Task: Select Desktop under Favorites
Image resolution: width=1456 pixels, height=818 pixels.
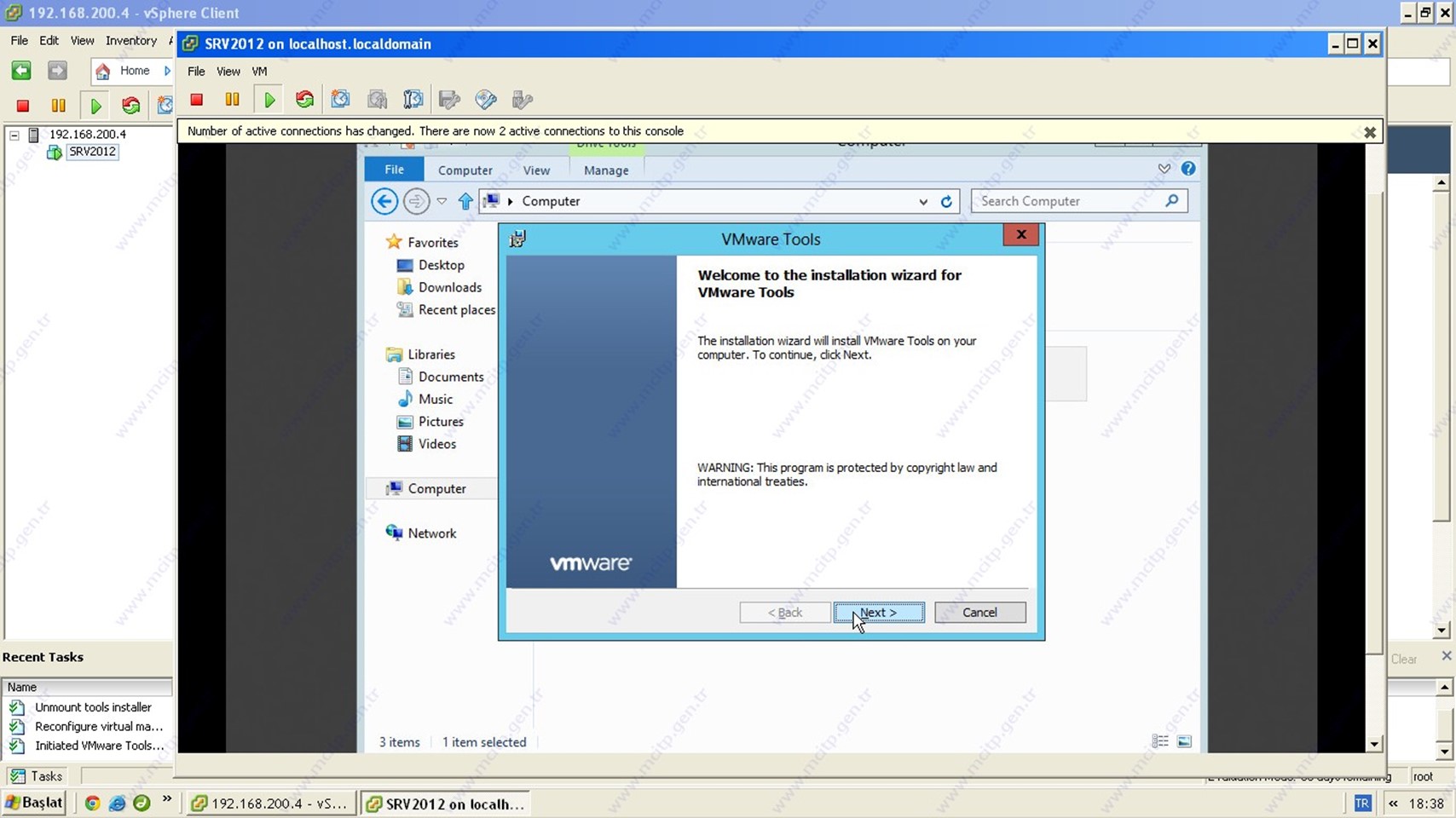Action: coord(441,265)
